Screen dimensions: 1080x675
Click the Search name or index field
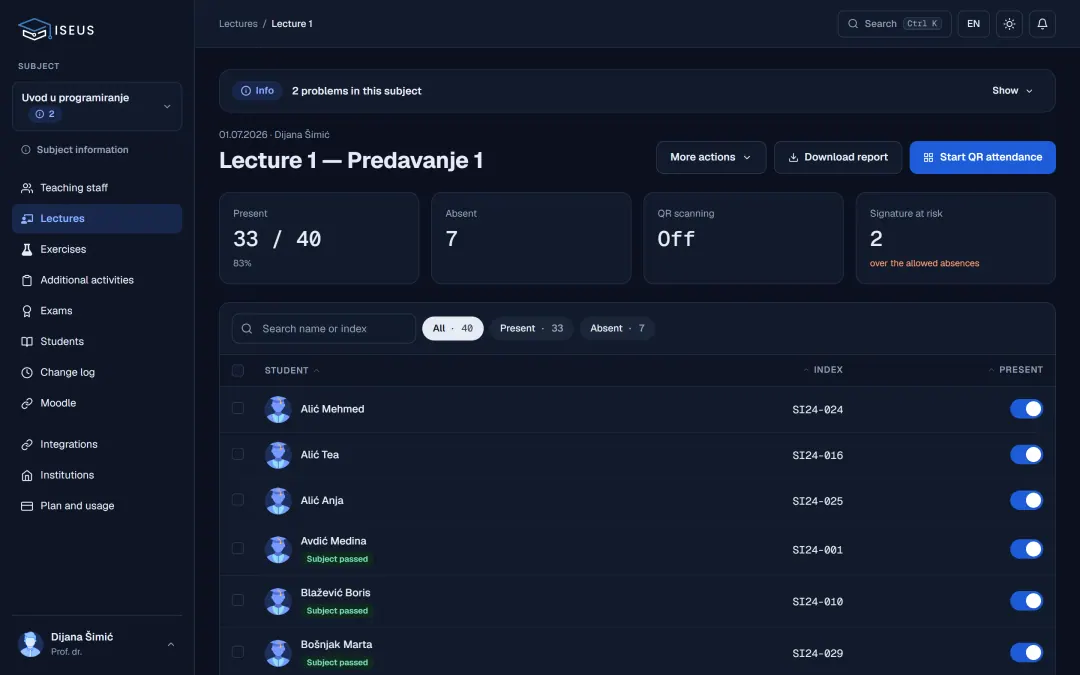point(324,329)
